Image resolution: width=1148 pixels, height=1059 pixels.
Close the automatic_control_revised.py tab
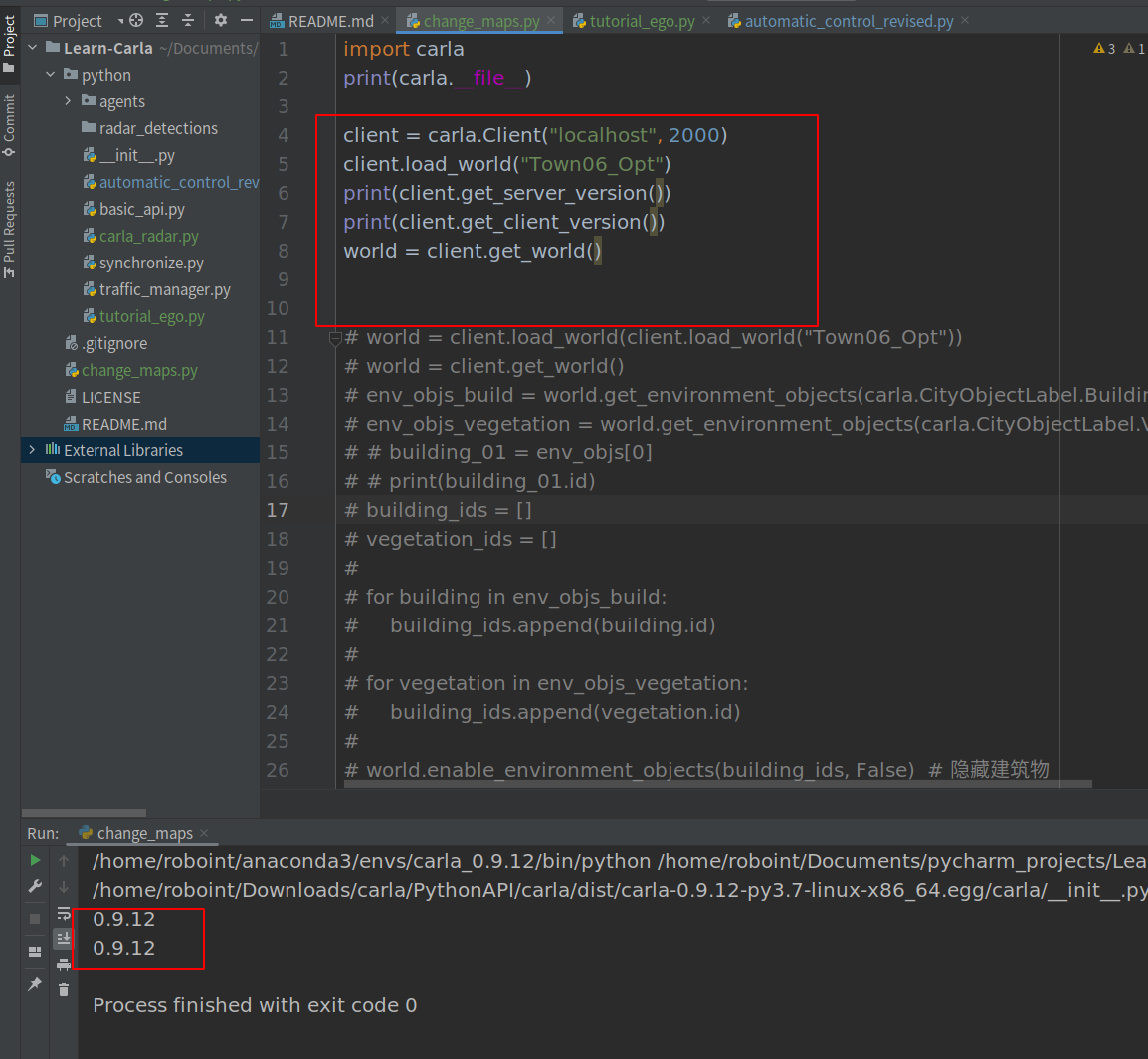(x=965, y=21)
